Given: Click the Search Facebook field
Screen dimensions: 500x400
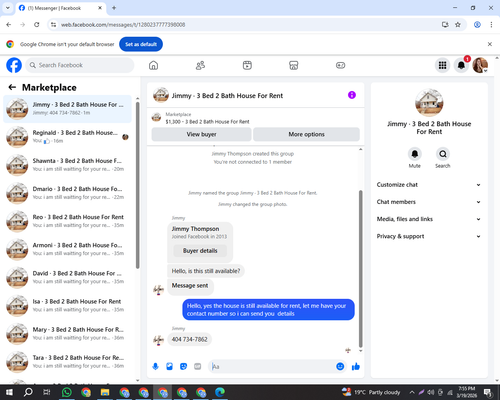Looking at the screenshot, I should tap(80, 65).
